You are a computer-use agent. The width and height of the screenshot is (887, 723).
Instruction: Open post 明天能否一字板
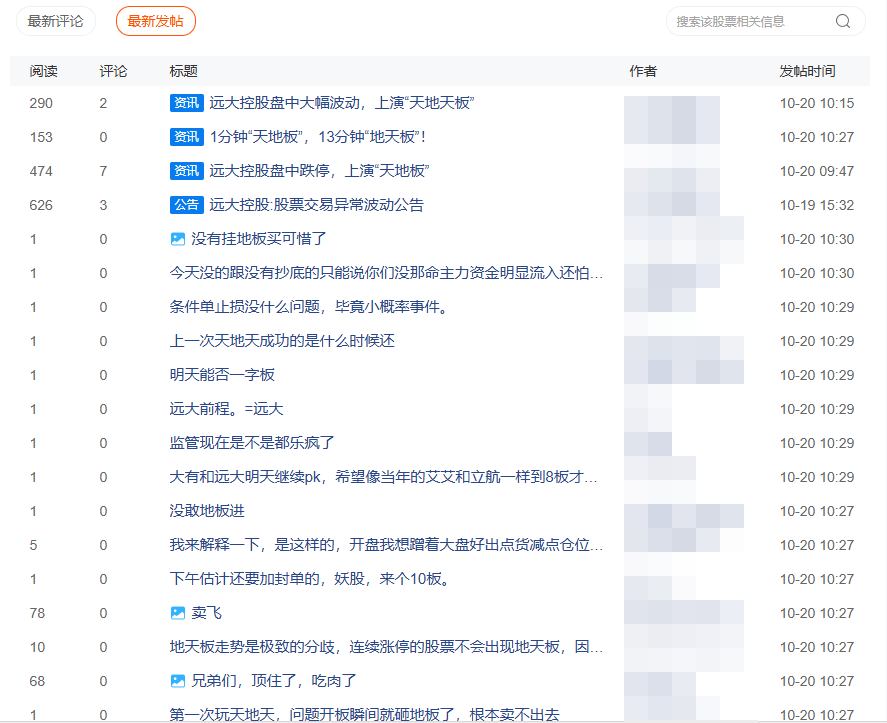point(222,375)
